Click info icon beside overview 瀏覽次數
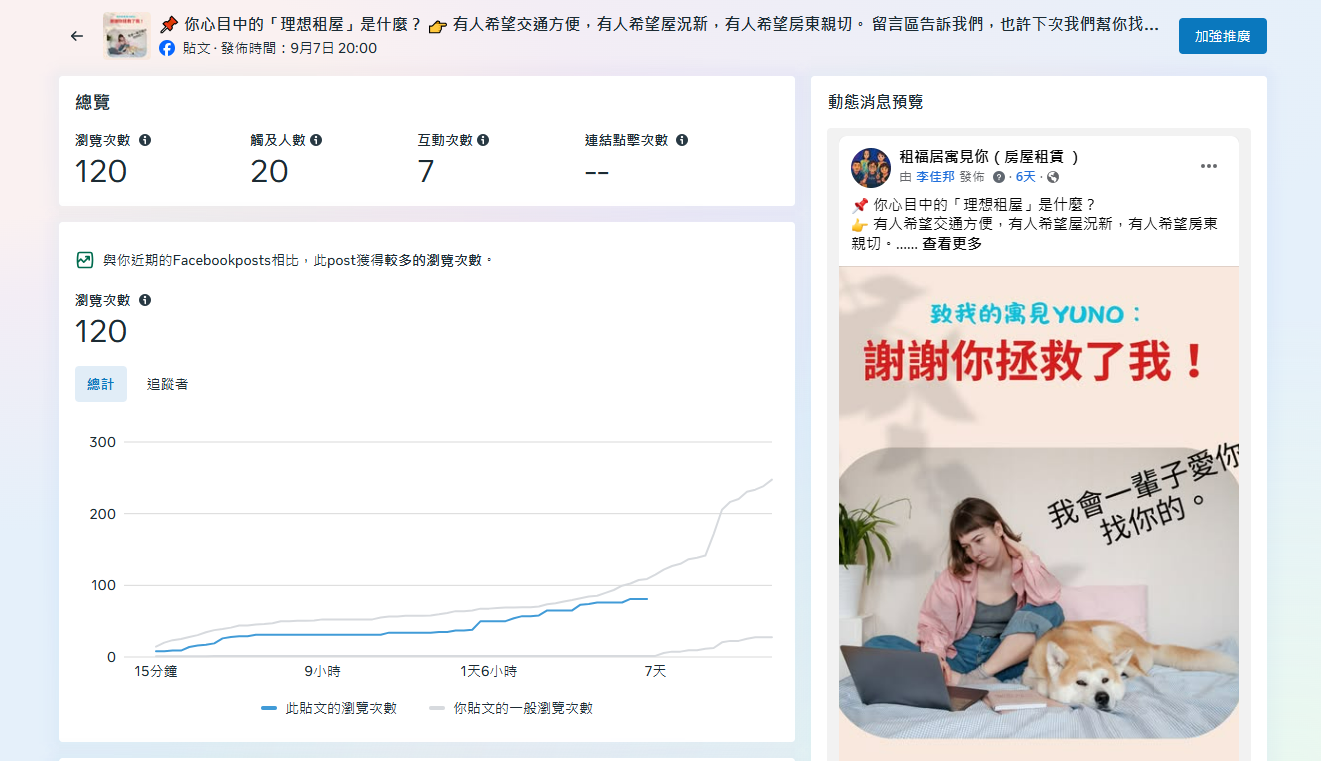Image resolution: width=1321 pixels, height=761 pixels. pos(145,141)
